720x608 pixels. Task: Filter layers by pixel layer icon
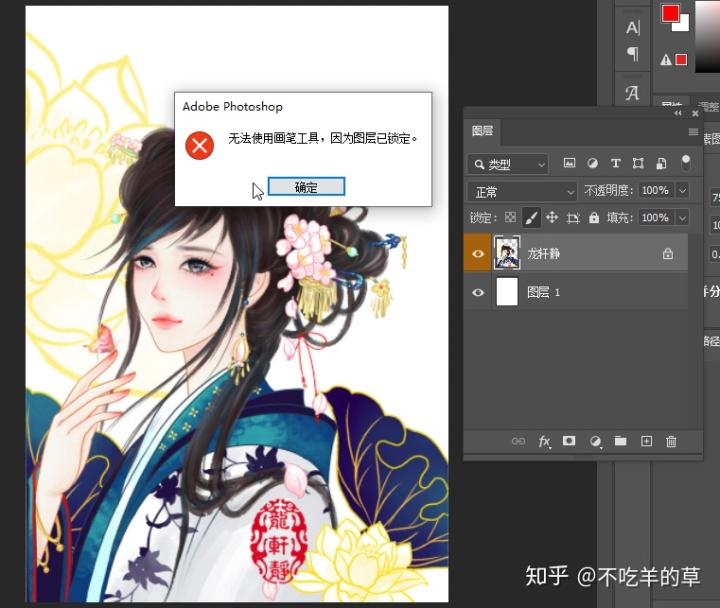click(x=569, y=163)
